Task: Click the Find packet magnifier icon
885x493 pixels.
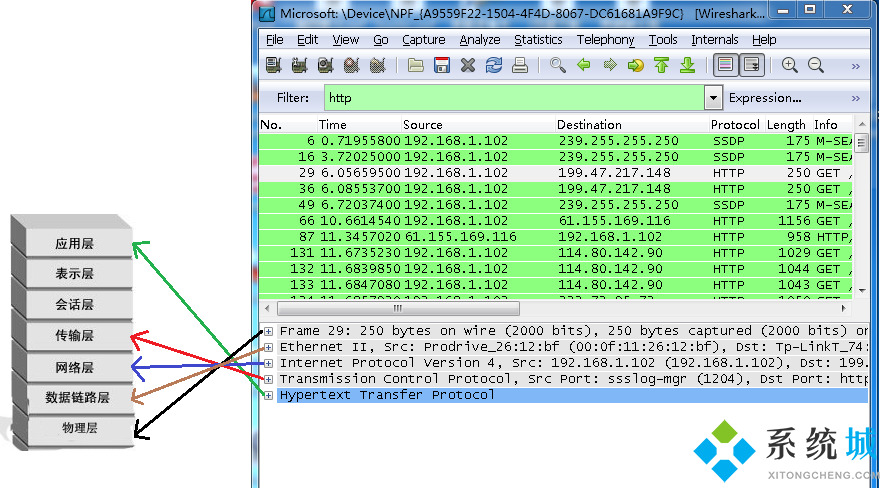Action: coord(558,66)
